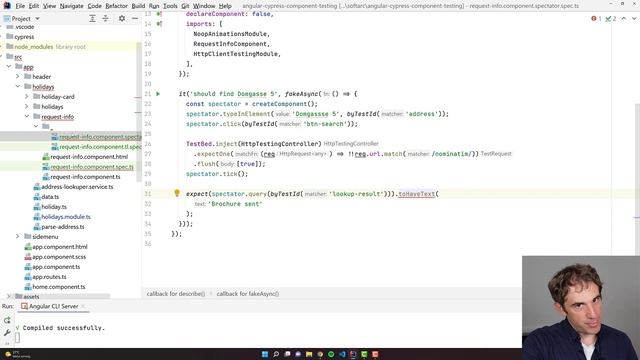Viewport: 640px width, 360px height.
Task: Collapse the holidays folder under app
Action: point(18,87)
